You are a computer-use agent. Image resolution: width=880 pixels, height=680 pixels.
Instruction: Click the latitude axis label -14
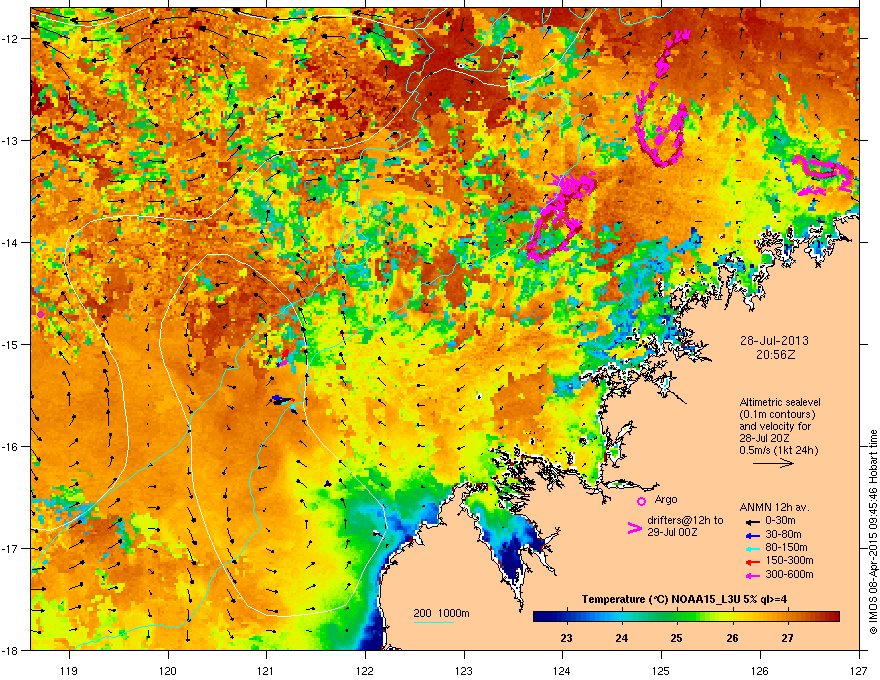point(10,242)
